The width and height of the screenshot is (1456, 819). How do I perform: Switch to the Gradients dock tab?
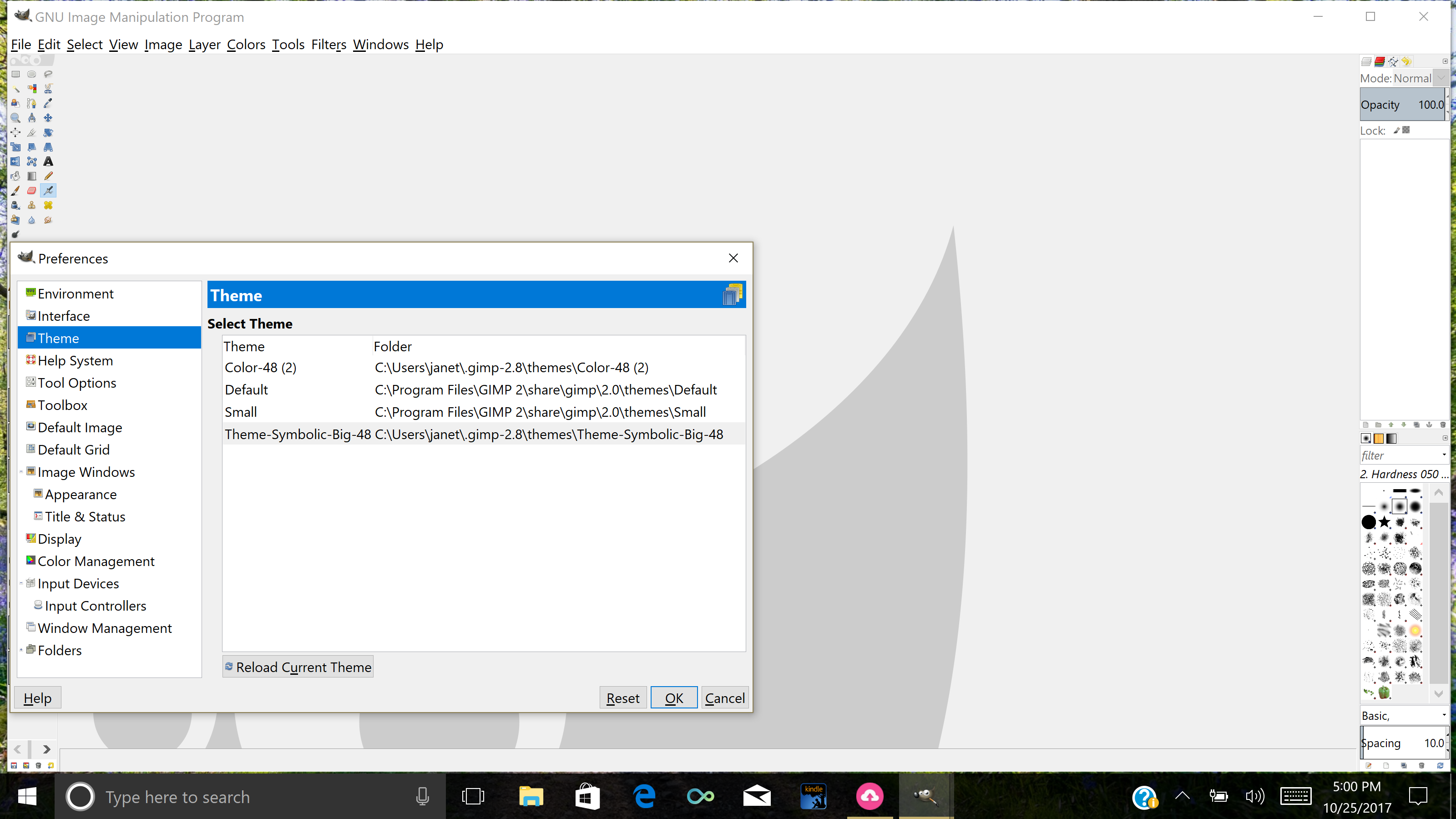pyautogui.click(x=1391, y=438)
